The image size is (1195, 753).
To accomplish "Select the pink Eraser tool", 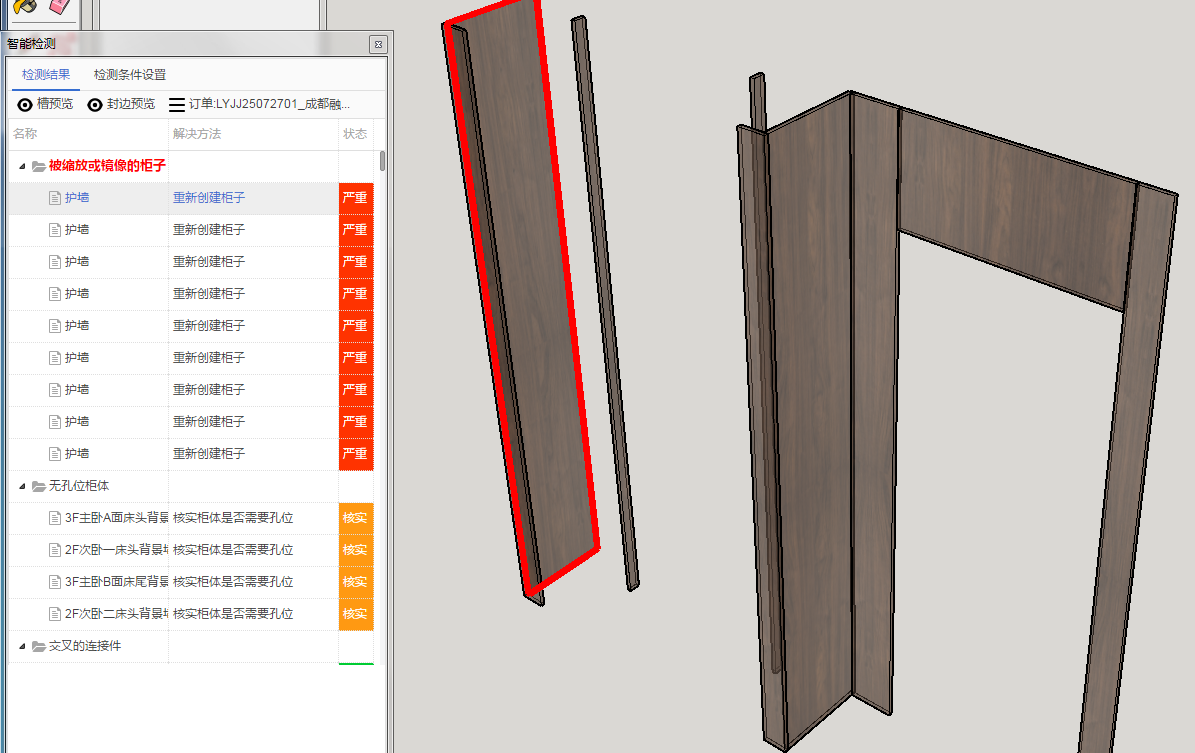I will click(61, 7).
